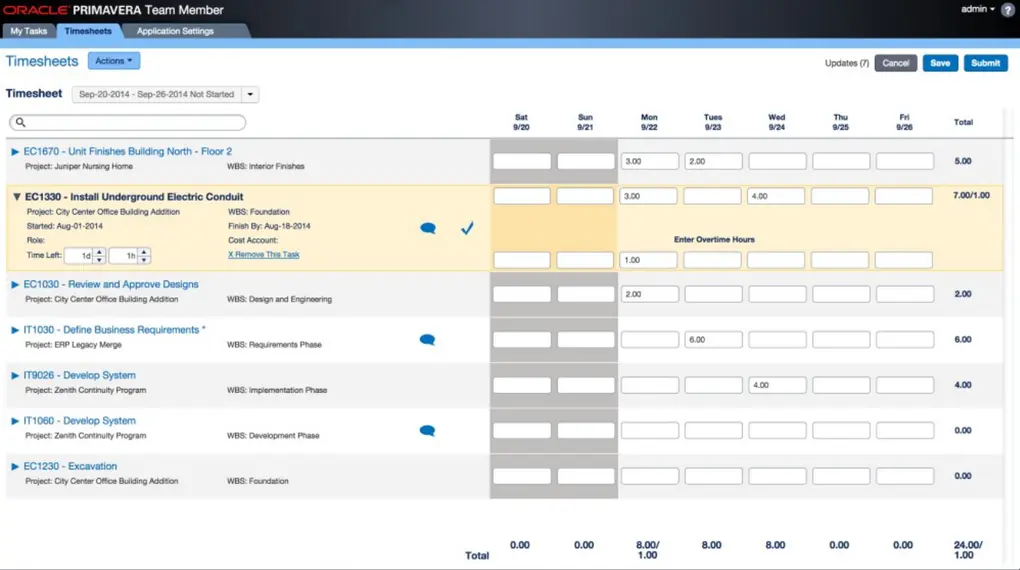
Task: Click EC1330 Monday regular hours 3.00
Action: (648, 196)
